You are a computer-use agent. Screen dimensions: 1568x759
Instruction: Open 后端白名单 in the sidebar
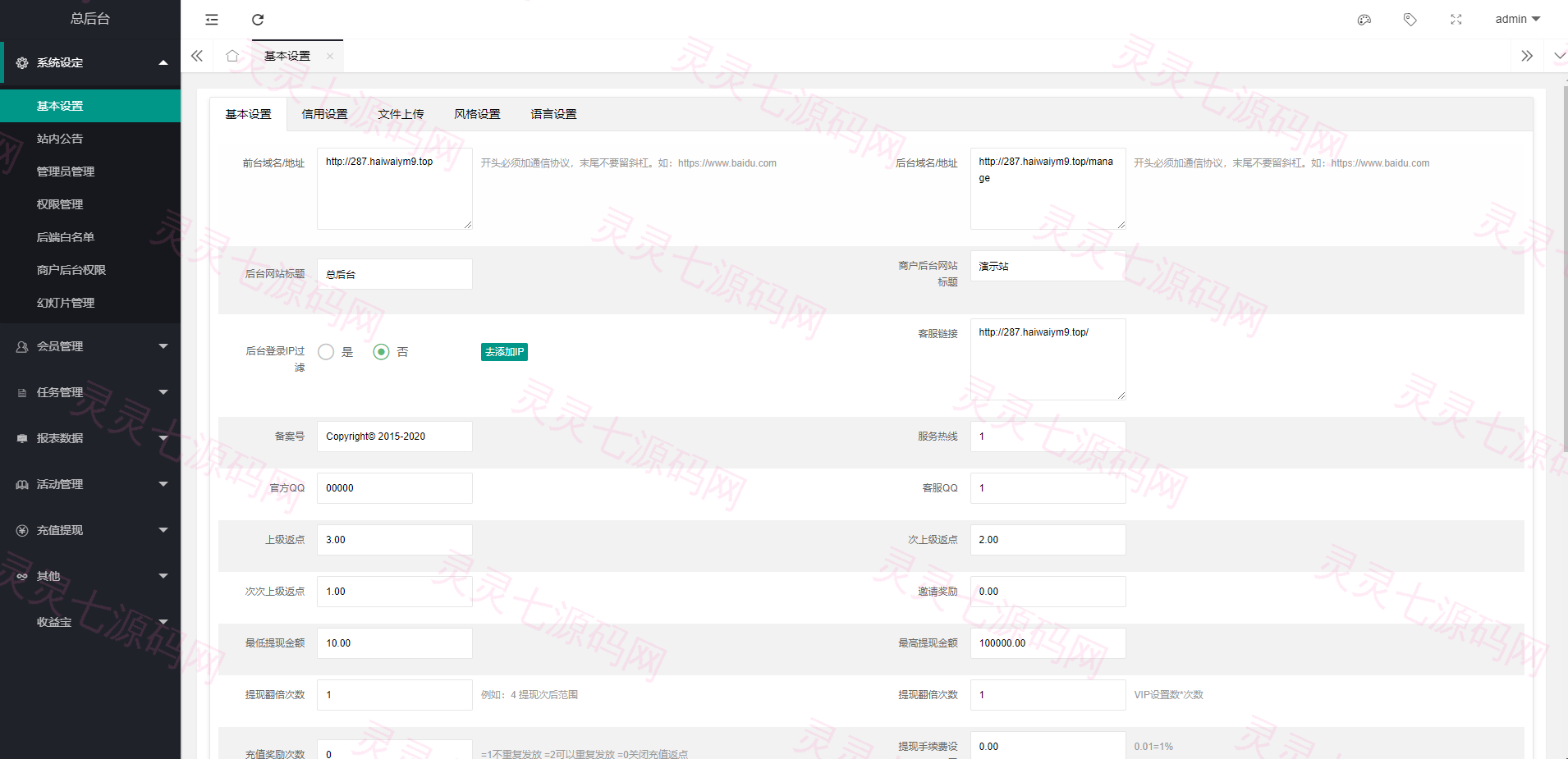pos(90,237)
